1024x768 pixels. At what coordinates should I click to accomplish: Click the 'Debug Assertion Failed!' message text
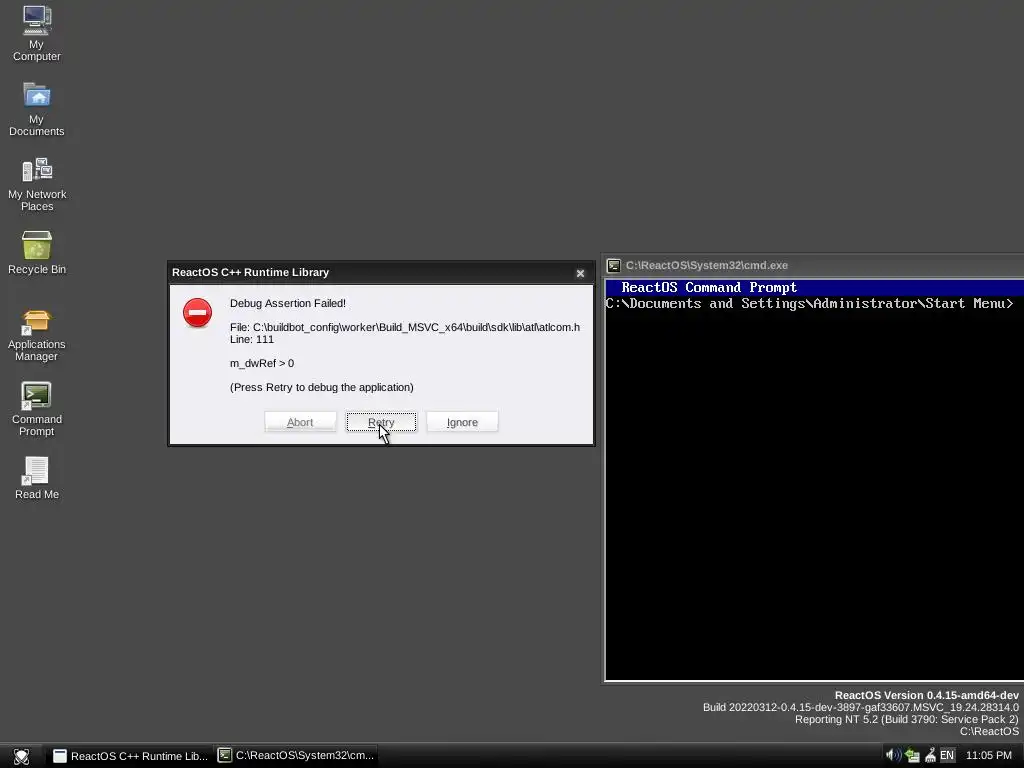coord(287,303)
